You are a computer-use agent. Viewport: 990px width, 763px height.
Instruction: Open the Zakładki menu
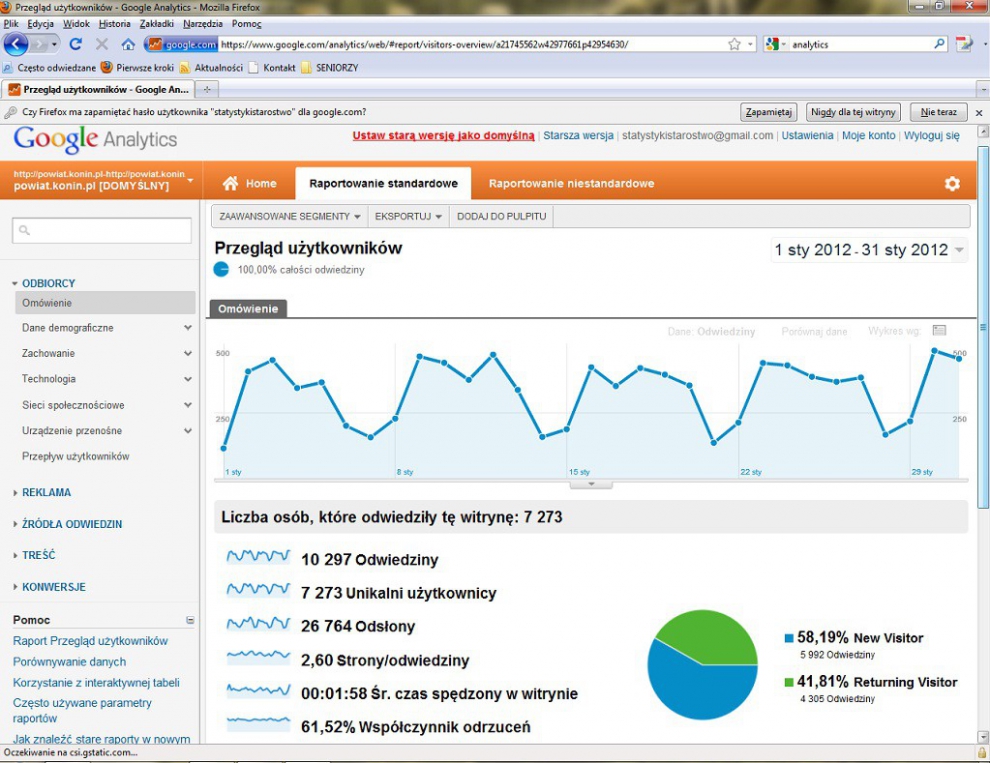[x=157, y=24]
